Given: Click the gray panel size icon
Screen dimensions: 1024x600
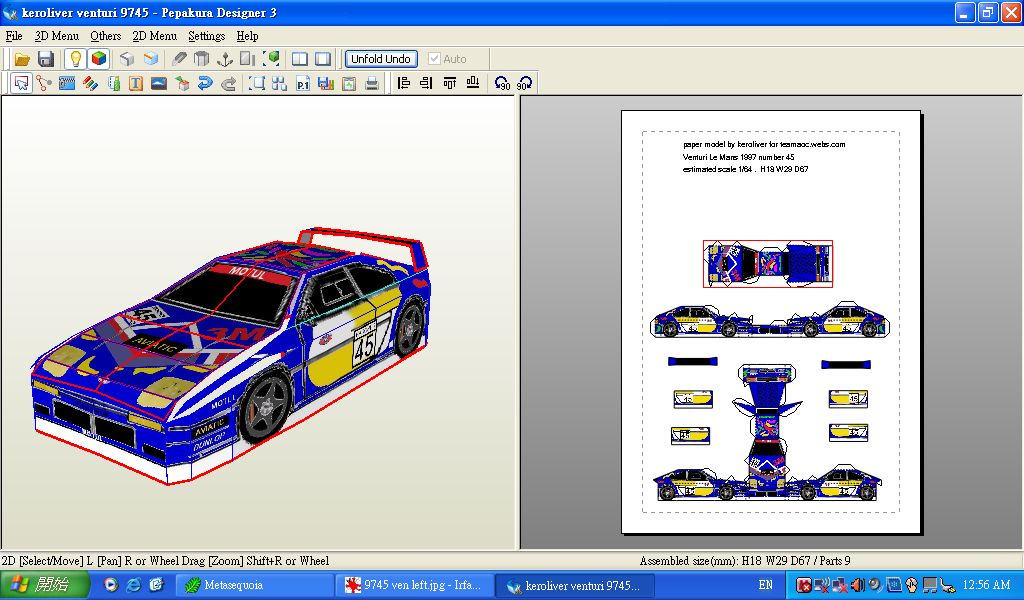Looking at the screenshot, I should pos(248,59).
